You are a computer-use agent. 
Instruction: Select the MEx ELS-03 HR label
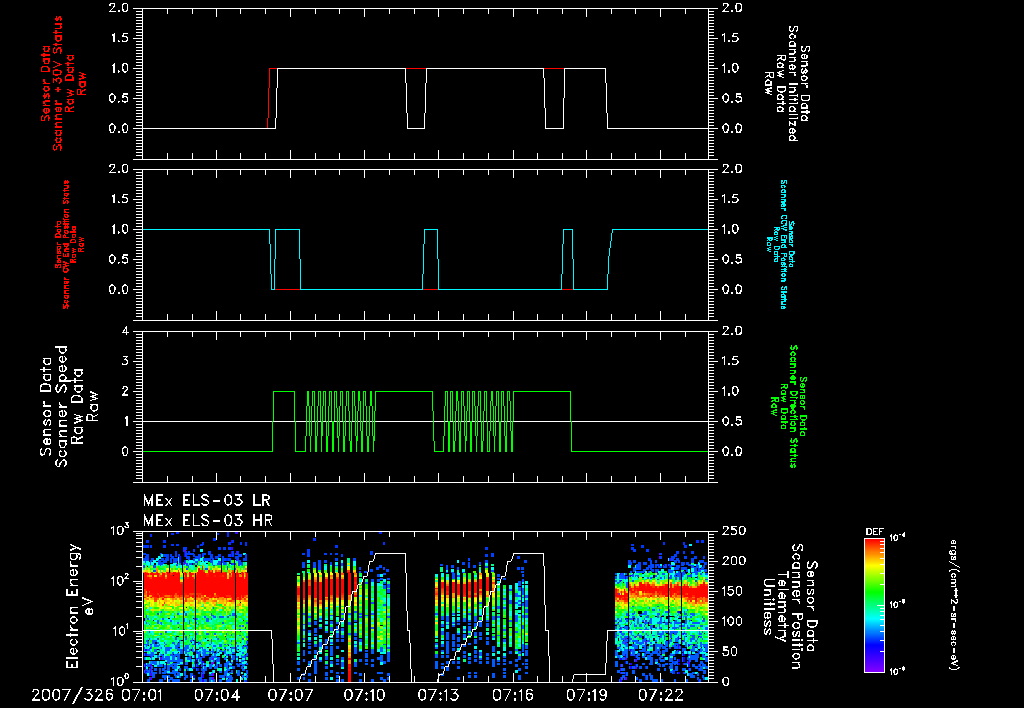coord(207,520)
